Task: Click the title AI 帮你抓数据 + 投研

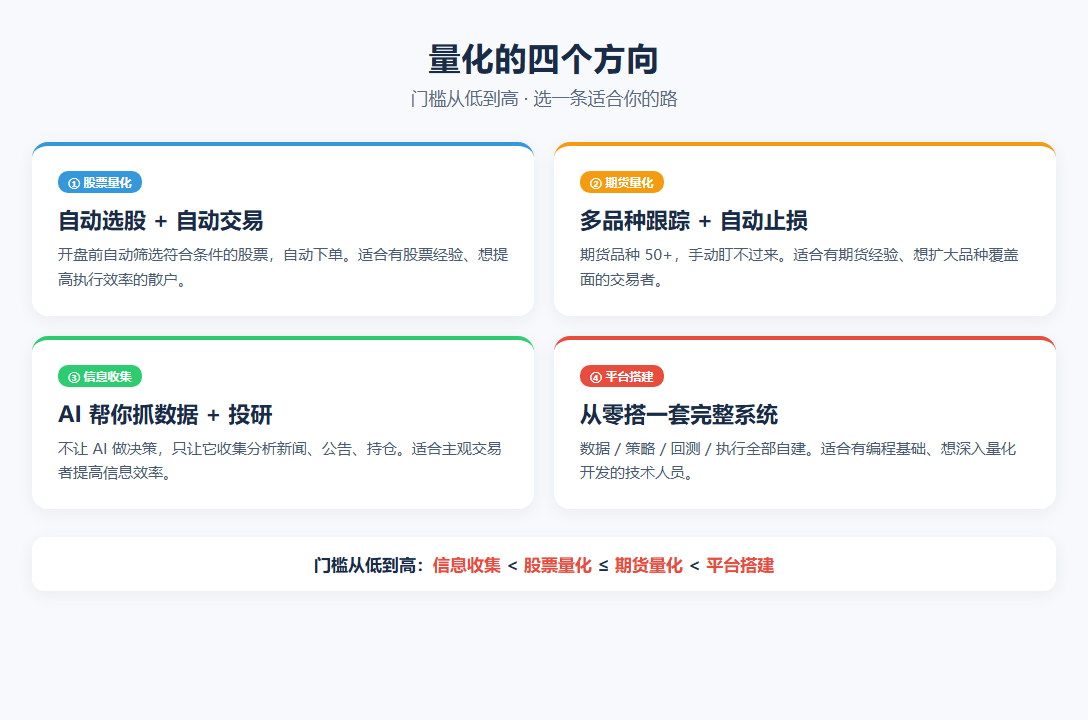Action: [x=165, y=415]
